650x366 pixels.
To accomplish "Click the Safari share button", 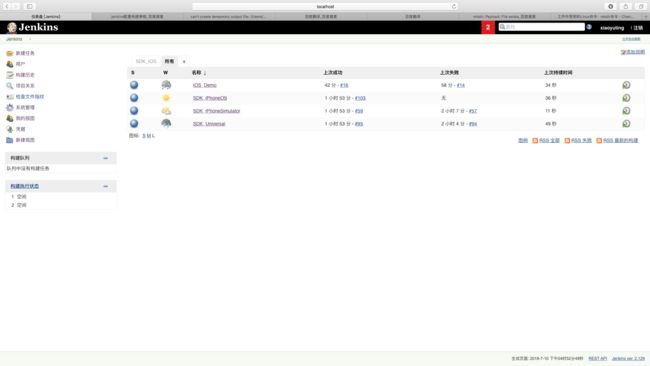I will tap(626, 6).
